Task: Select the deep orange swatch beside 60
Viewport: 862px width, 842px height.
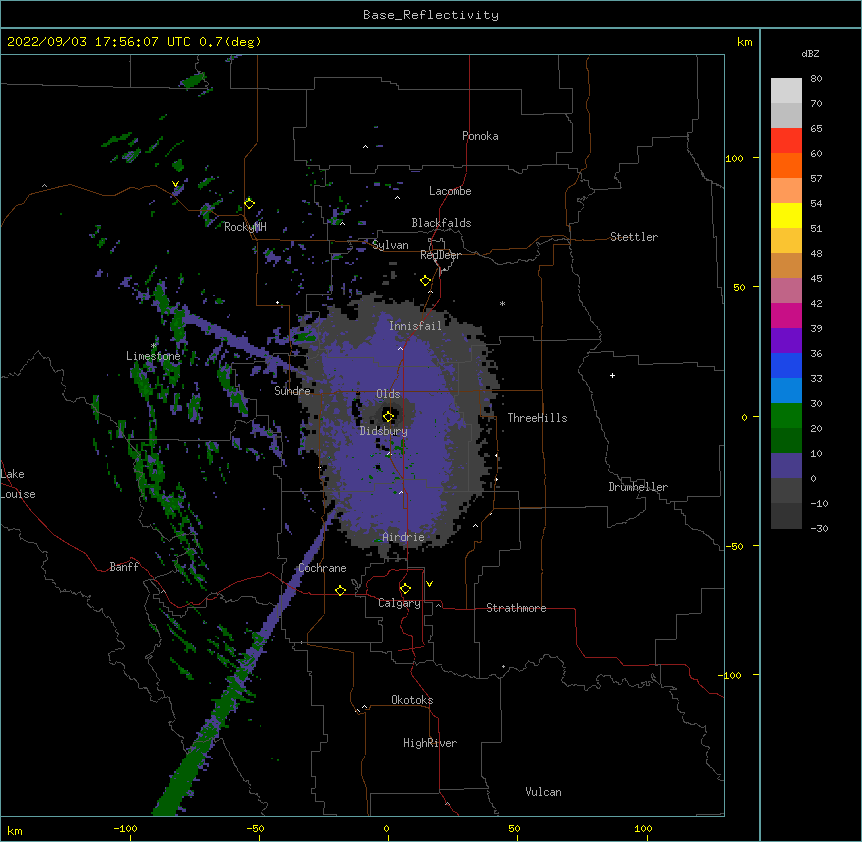Action: 786,165
